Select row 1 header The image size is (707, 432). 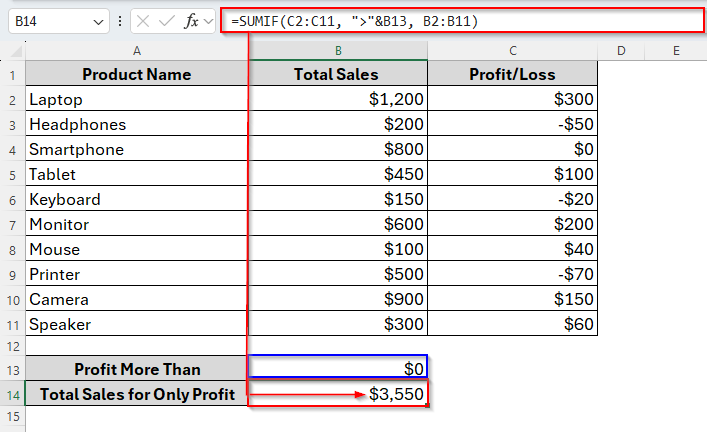click(13, 75)
